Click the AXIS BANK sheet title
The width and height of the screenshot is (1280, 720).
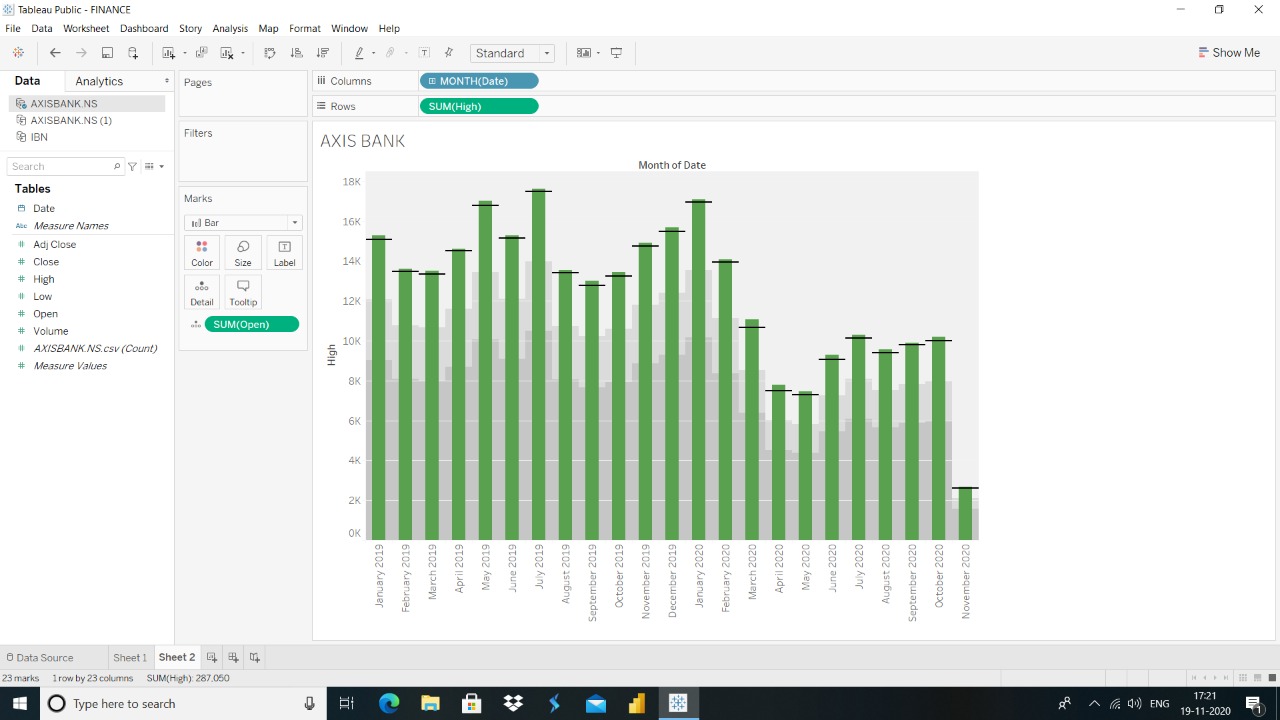[363, 141]
